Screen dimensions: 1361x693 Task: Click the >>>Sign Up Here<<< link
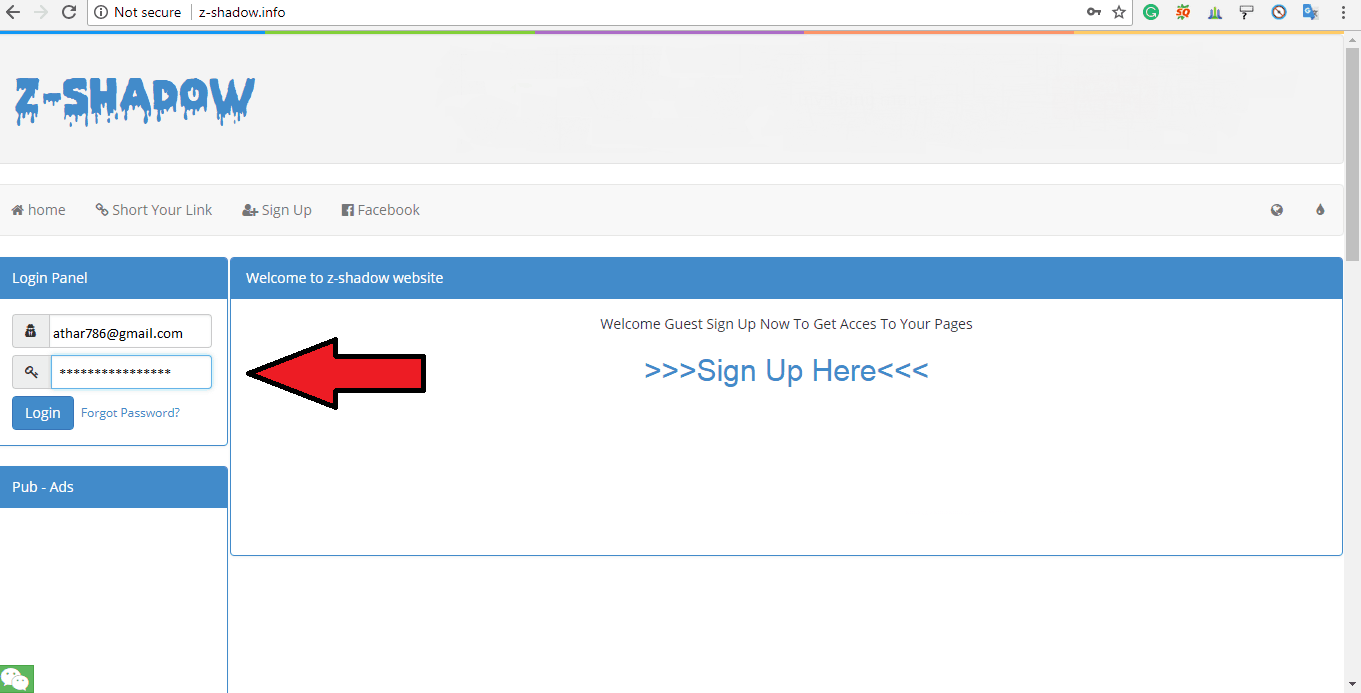click(x=786, y=371)
